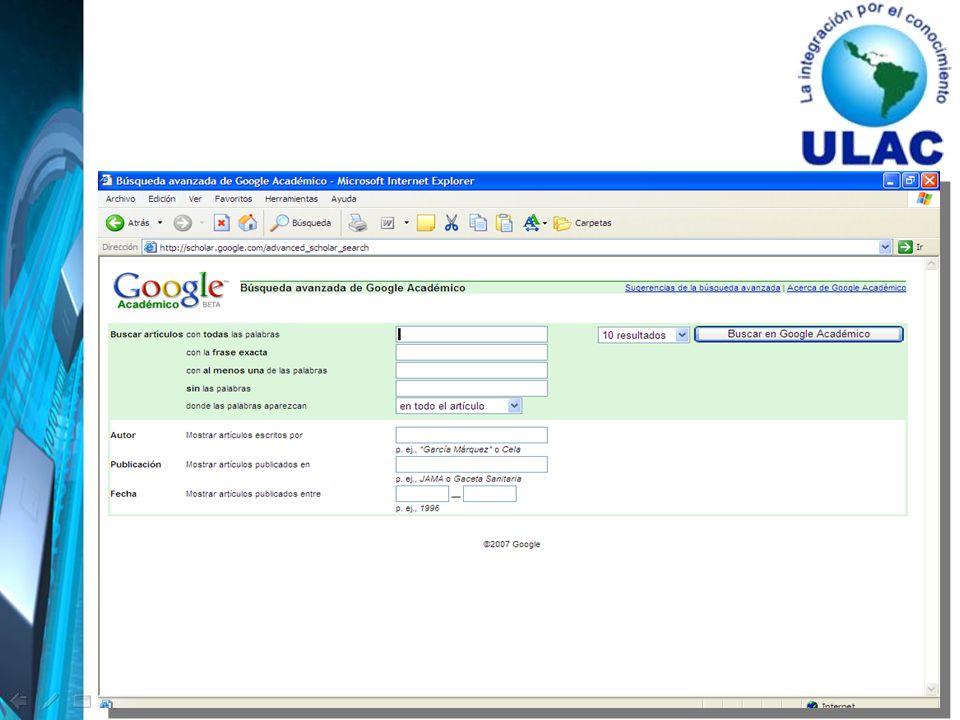
Task: Click the Autor text field
Action: [x=471, y=435]
